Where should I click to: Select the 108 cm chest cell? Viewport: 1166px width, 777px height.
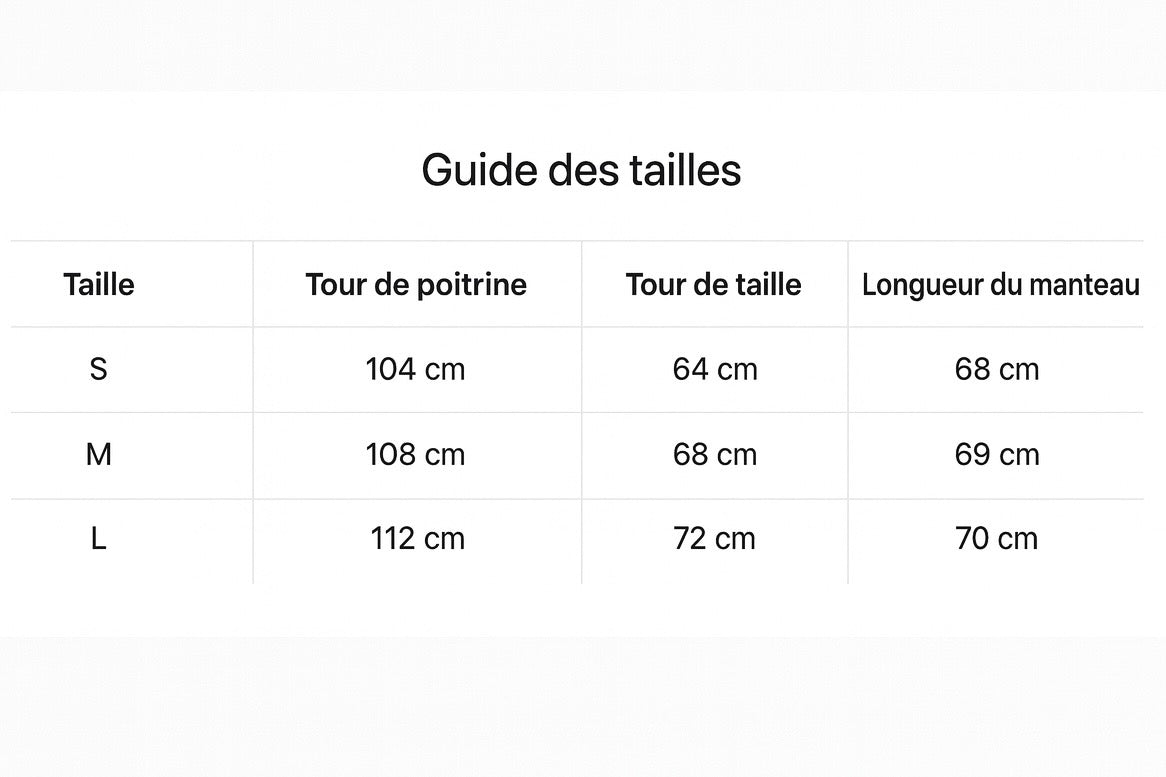(416, 455)
